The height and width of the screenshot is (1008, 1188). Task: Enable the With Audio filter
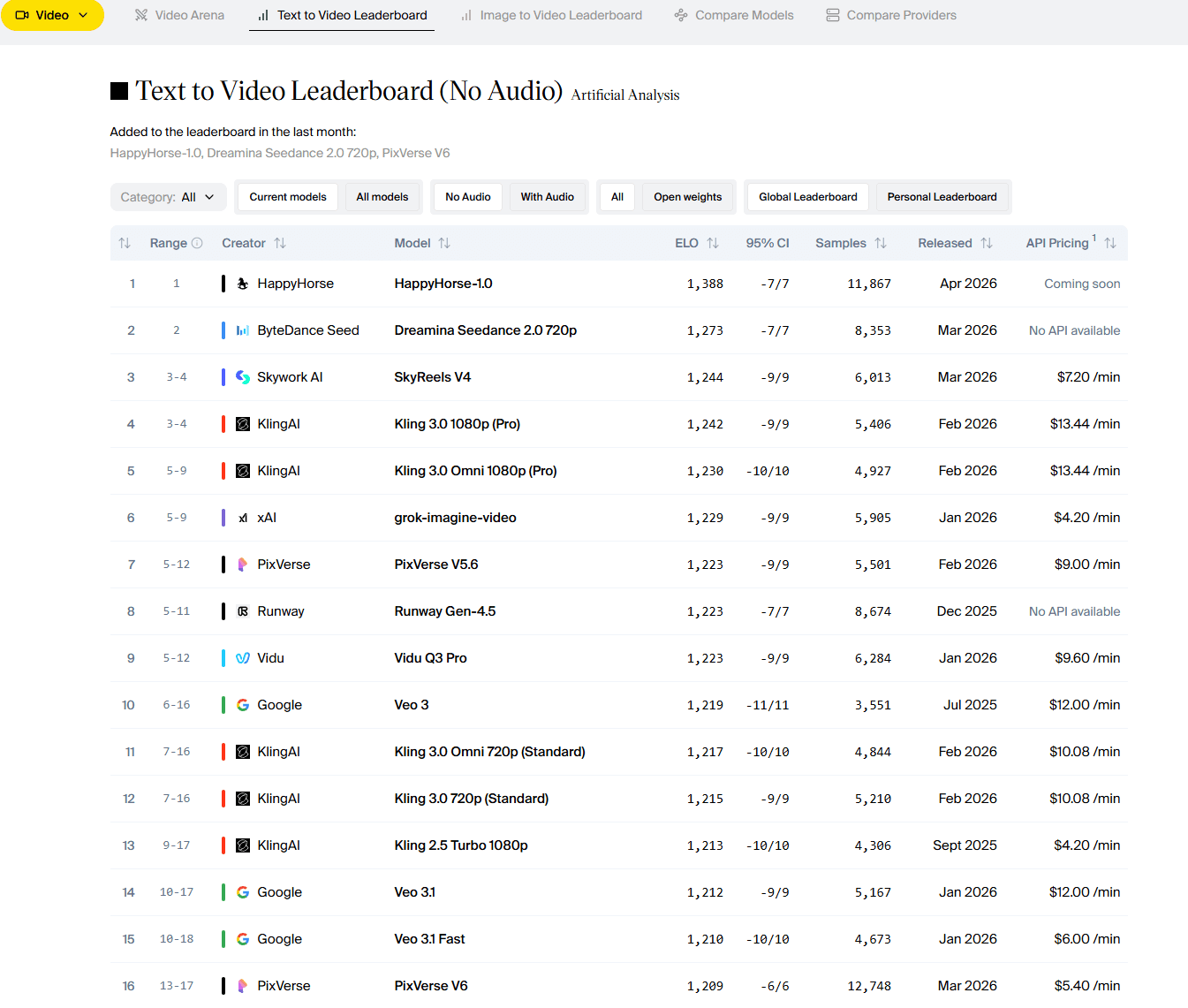[548, 196]
